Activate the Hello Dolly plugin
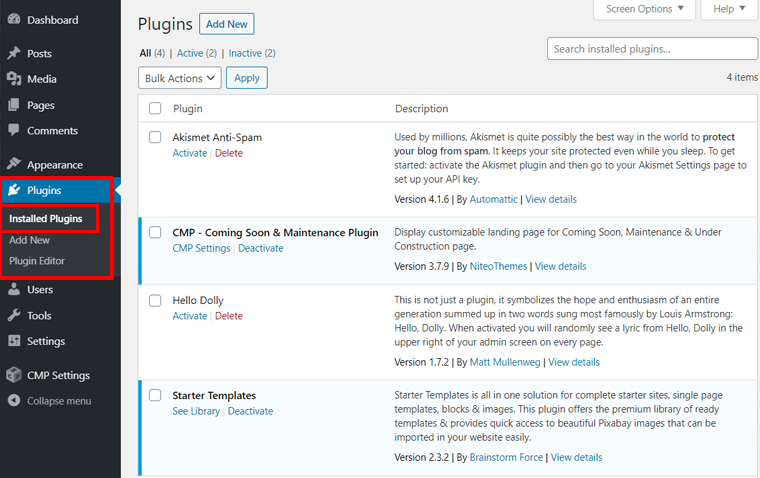This screenshot has height=478, width=760. 190,316
